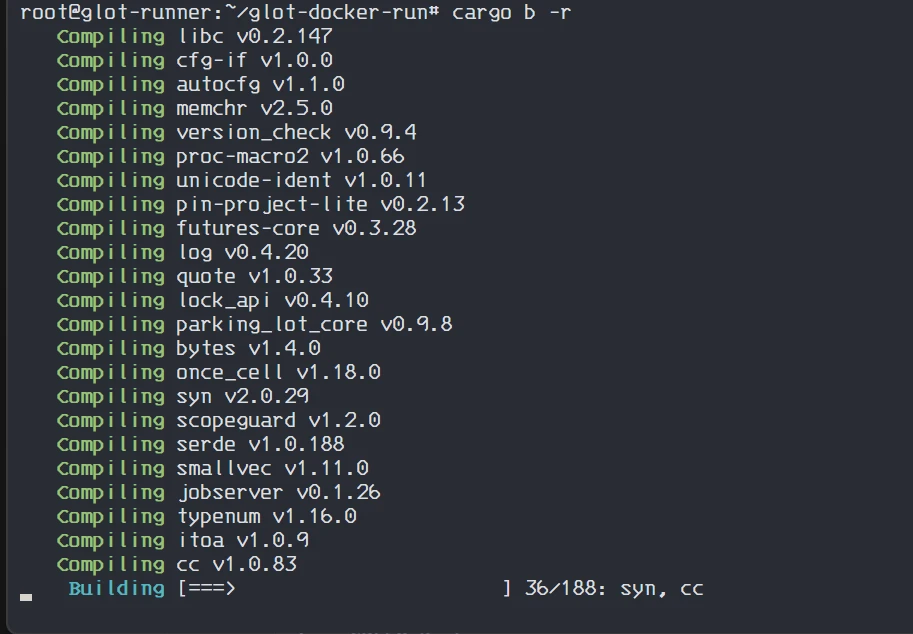
Task: Click the jobserver v0.1.26 line
Action: pos(219,492)
